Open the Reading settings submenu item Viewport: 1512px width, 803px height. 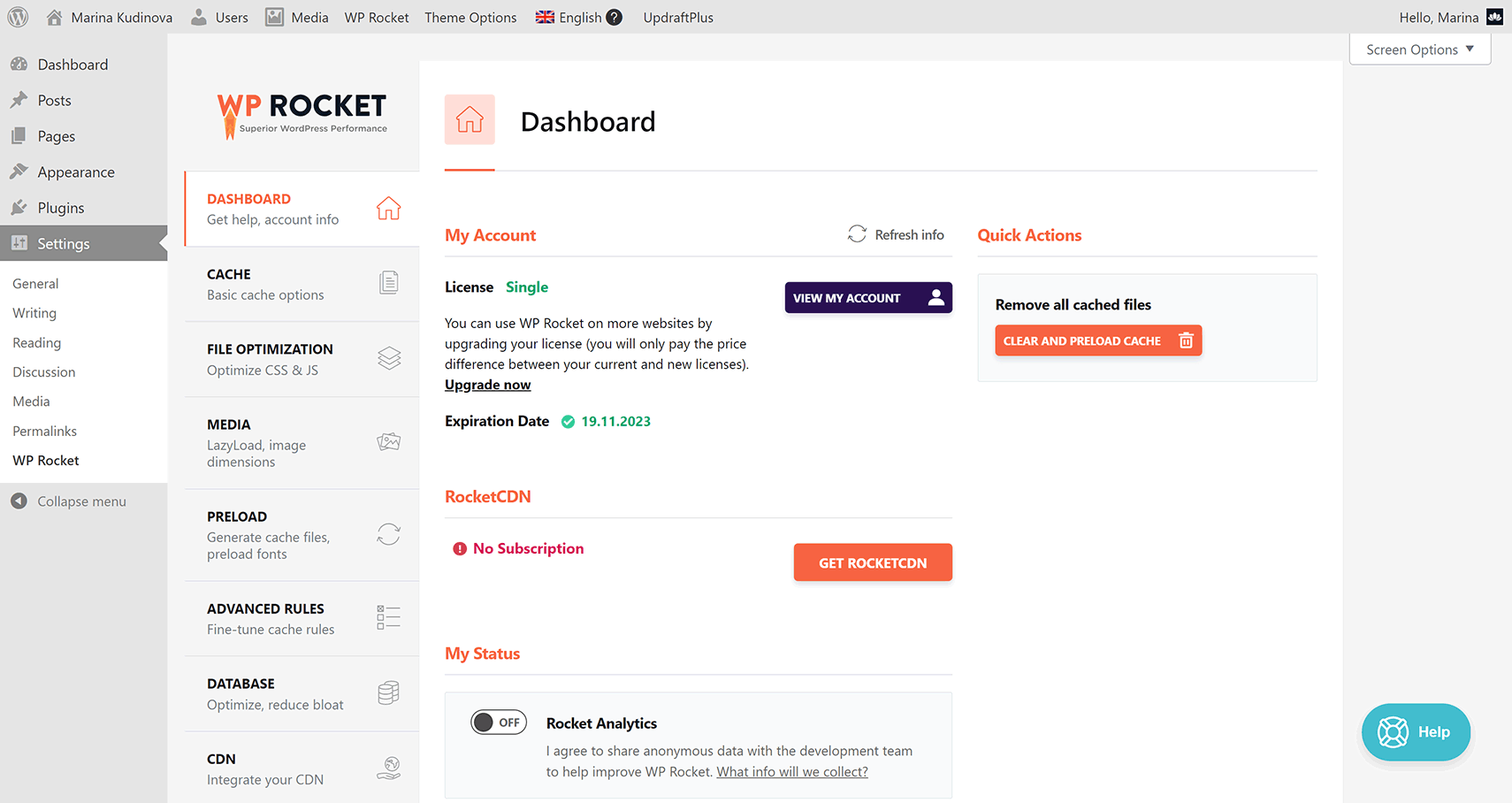pyautogui.click(x=37, y=342)
